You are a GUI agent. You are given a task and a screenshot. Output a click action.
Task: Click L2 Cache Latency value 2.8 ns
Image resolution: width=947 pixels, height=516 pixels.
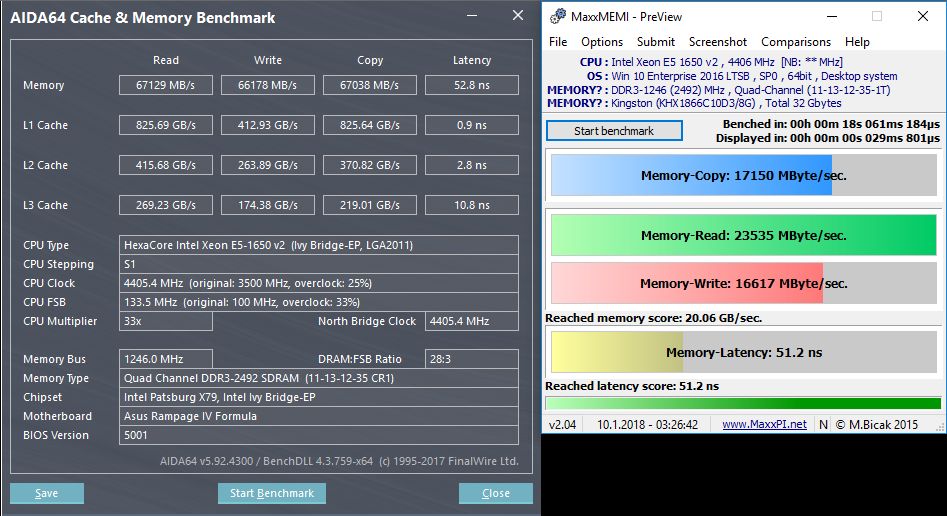click(472, 165)
